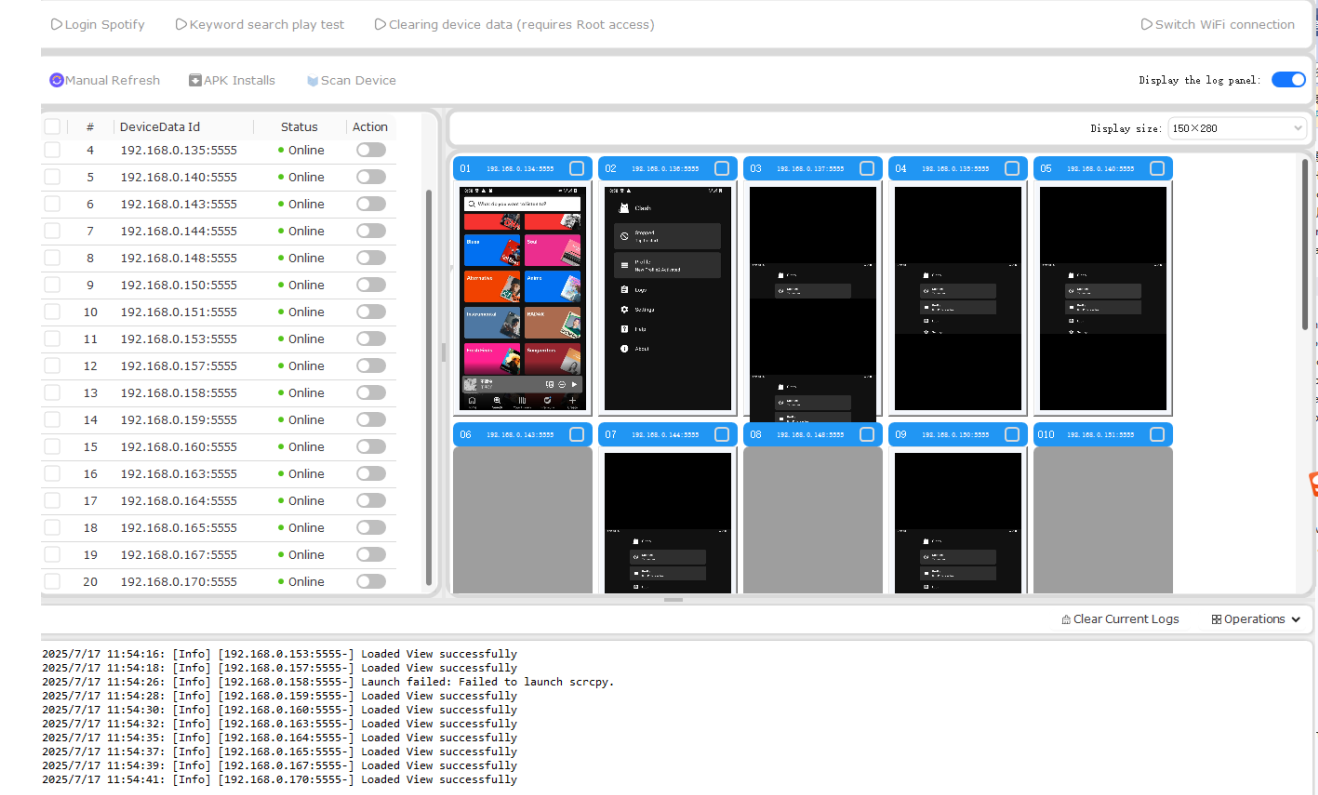Tap the plus Create icon in device 01 Spotify nav bar
The width and height of the screenshot is (1318, 795).
(572, 400)
